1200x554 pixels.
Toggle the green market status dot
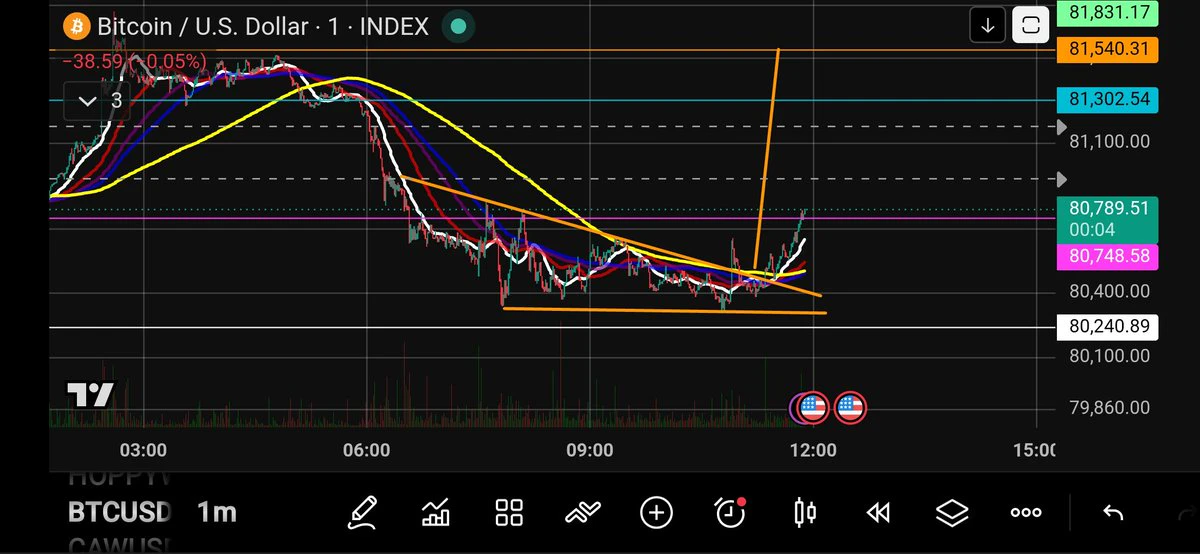point(458,26)
